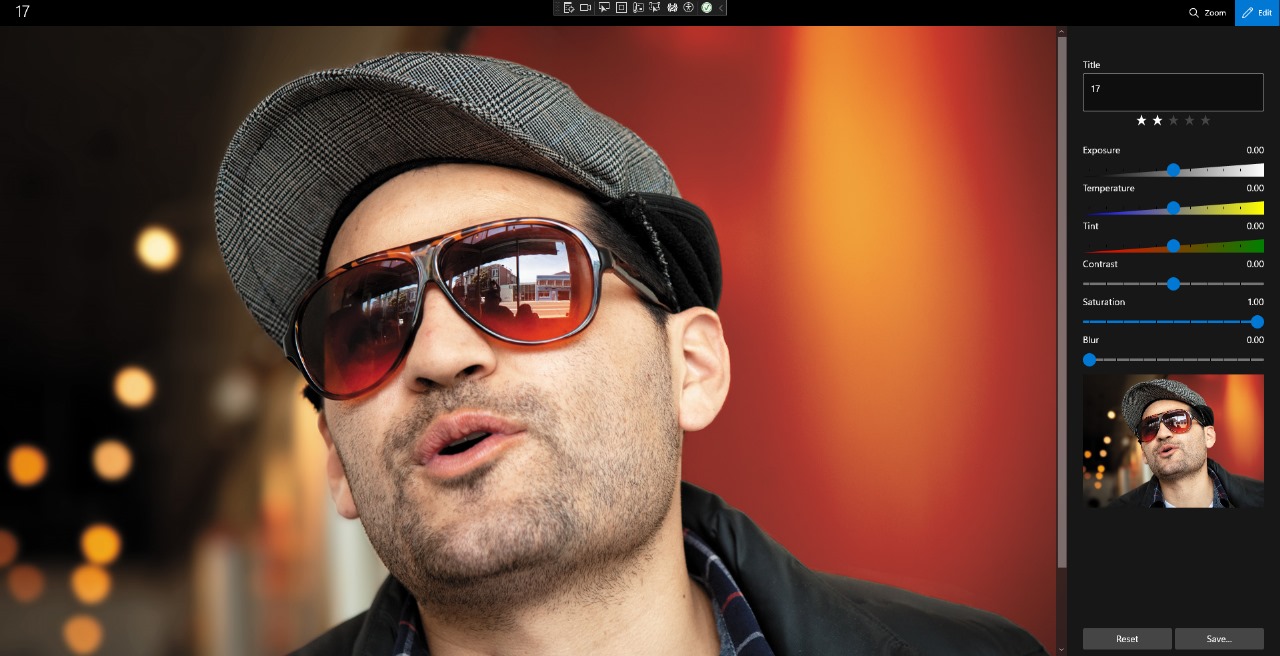Toggle the binding failures link icon

point(672,7)
